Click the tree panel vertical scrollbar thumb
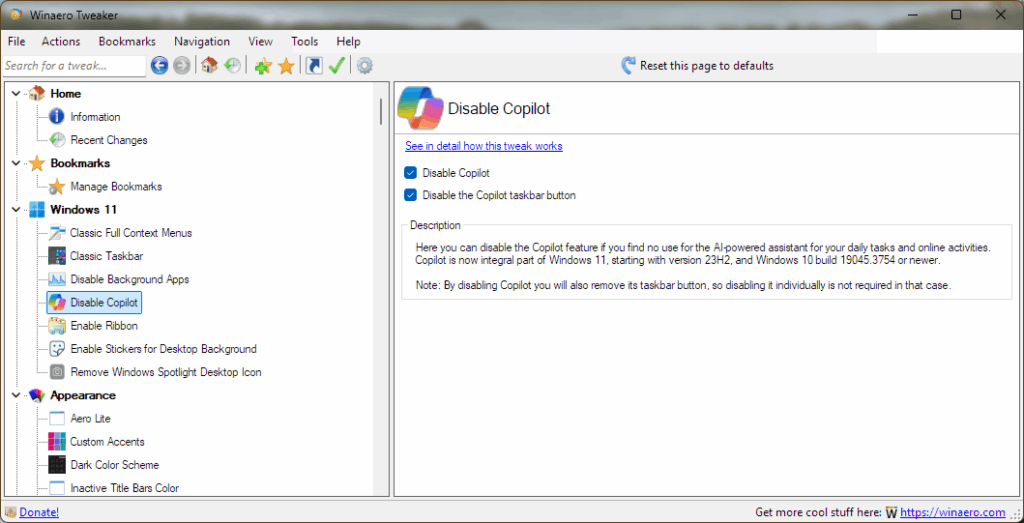Viewport: 1024px width, 523px height. pos(381,111)
